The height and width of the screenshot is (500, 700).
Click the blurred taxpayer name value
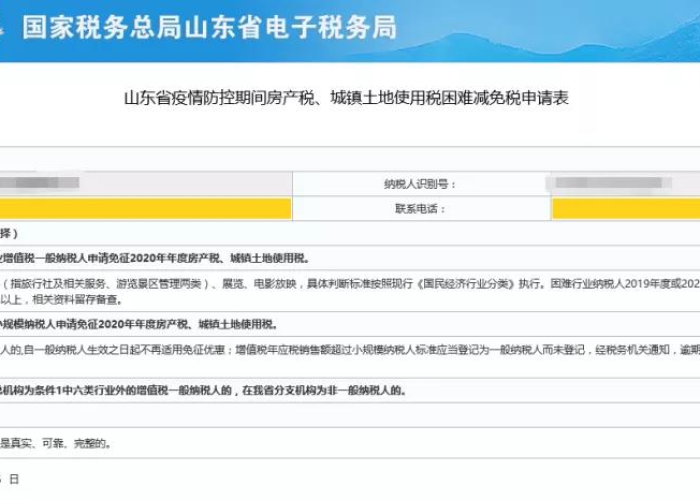click(39, 183)
